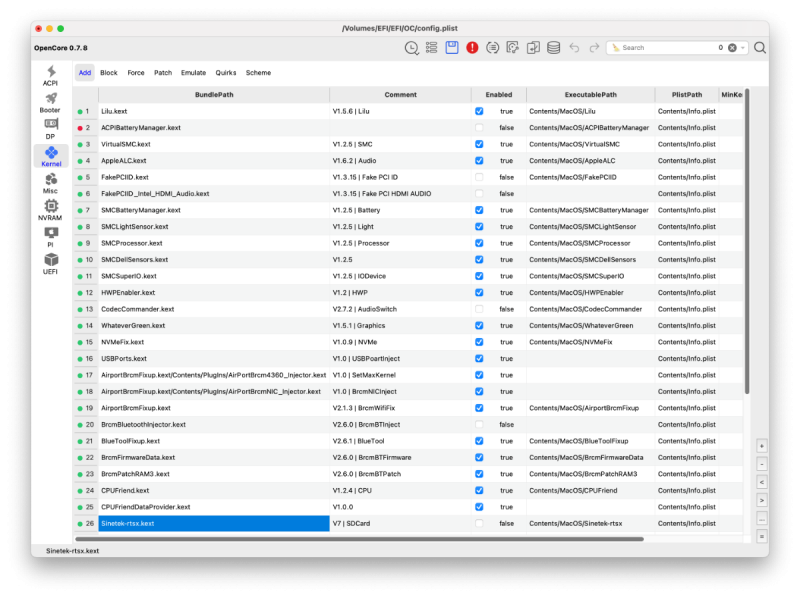Enable FakePCIID.kext checkbox
Viewport: 800px width, 598px height.
click(x=479, y=177)
